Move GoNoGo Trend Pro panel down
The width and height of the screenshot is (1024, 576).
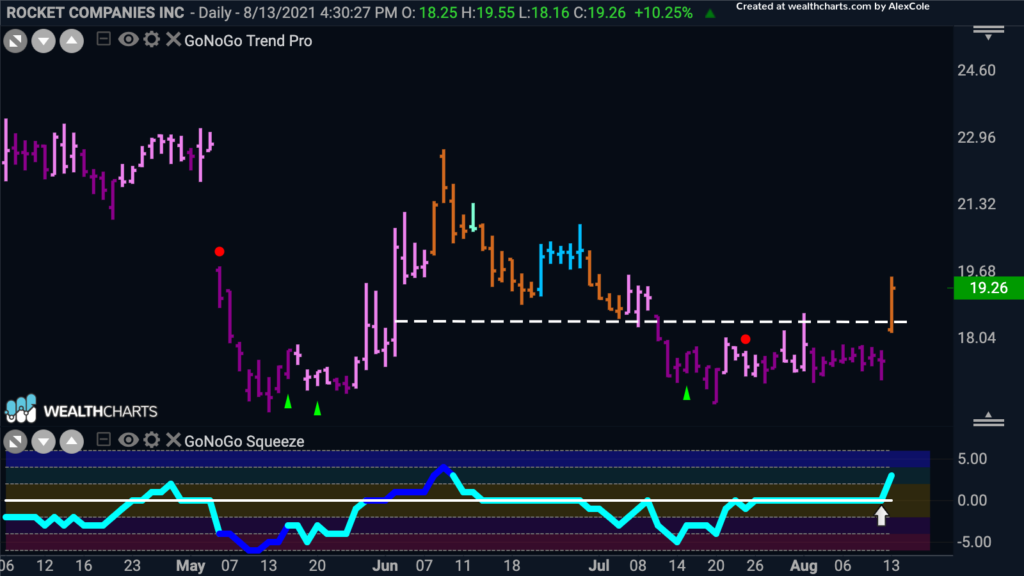coord(43,42)
